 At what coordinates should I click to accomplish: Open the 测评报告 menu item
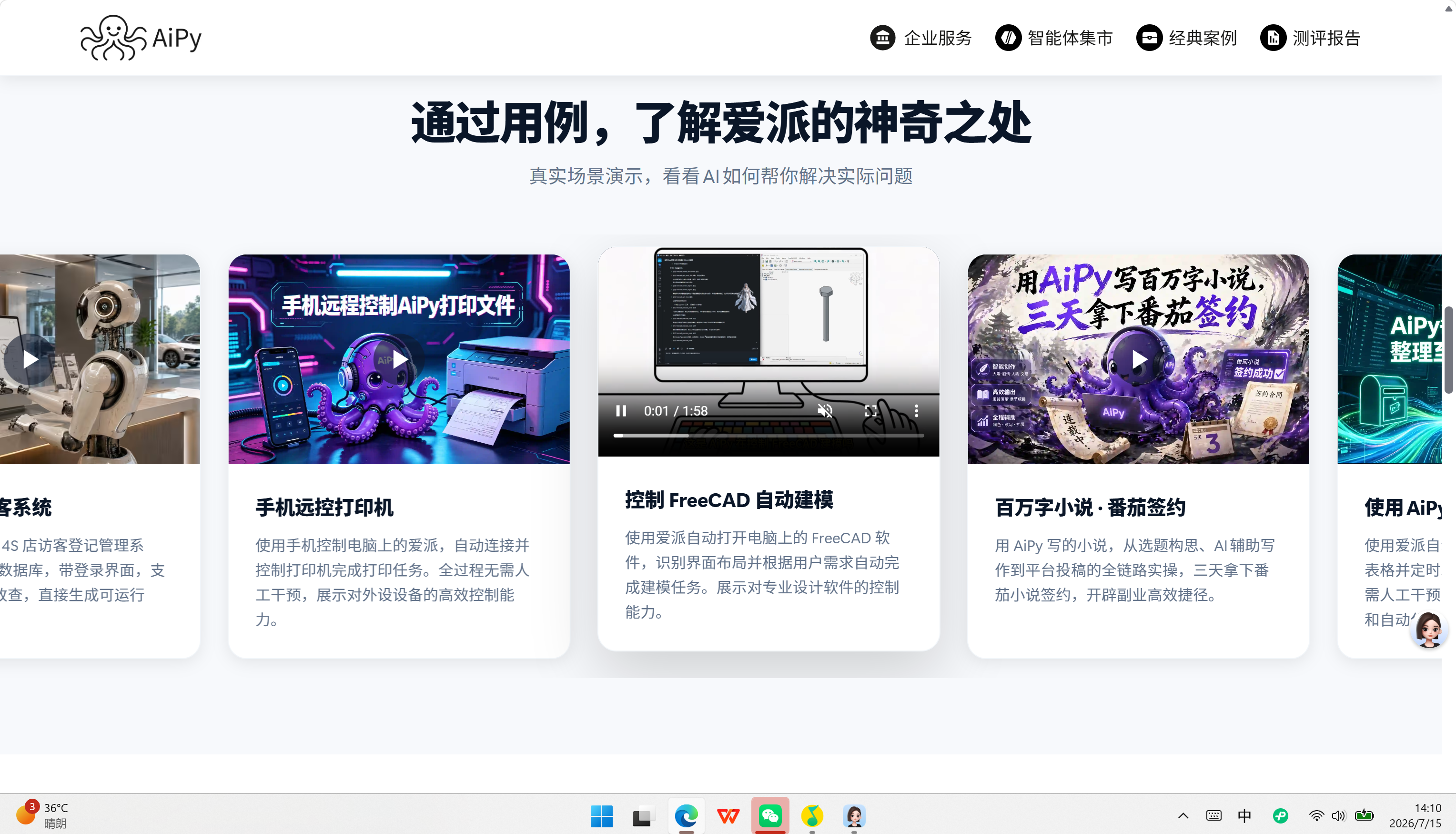click(x=1310, y=38)
